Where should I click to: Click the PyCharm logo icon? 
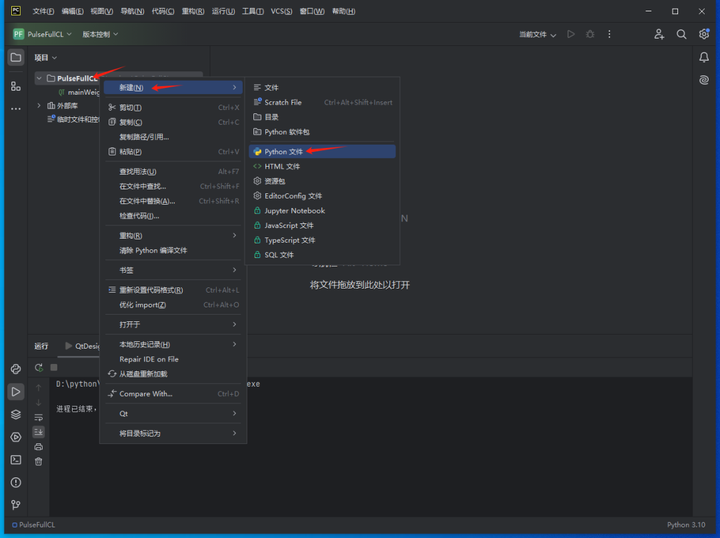tap(16, 11)
